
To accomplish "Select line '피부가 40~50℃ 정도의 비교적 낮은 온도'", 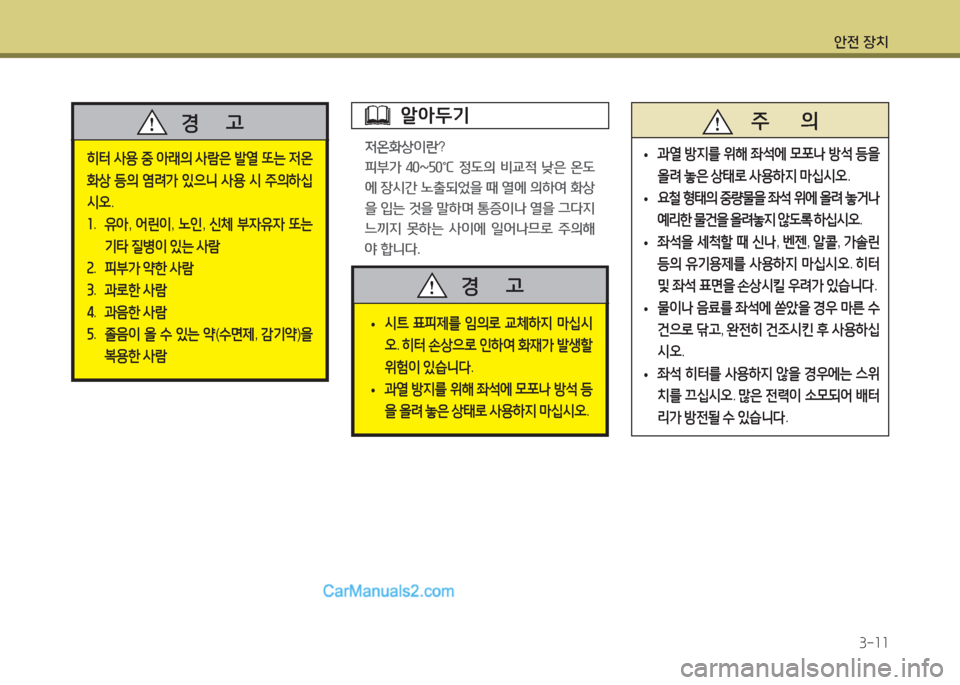I will click(479, 167).
